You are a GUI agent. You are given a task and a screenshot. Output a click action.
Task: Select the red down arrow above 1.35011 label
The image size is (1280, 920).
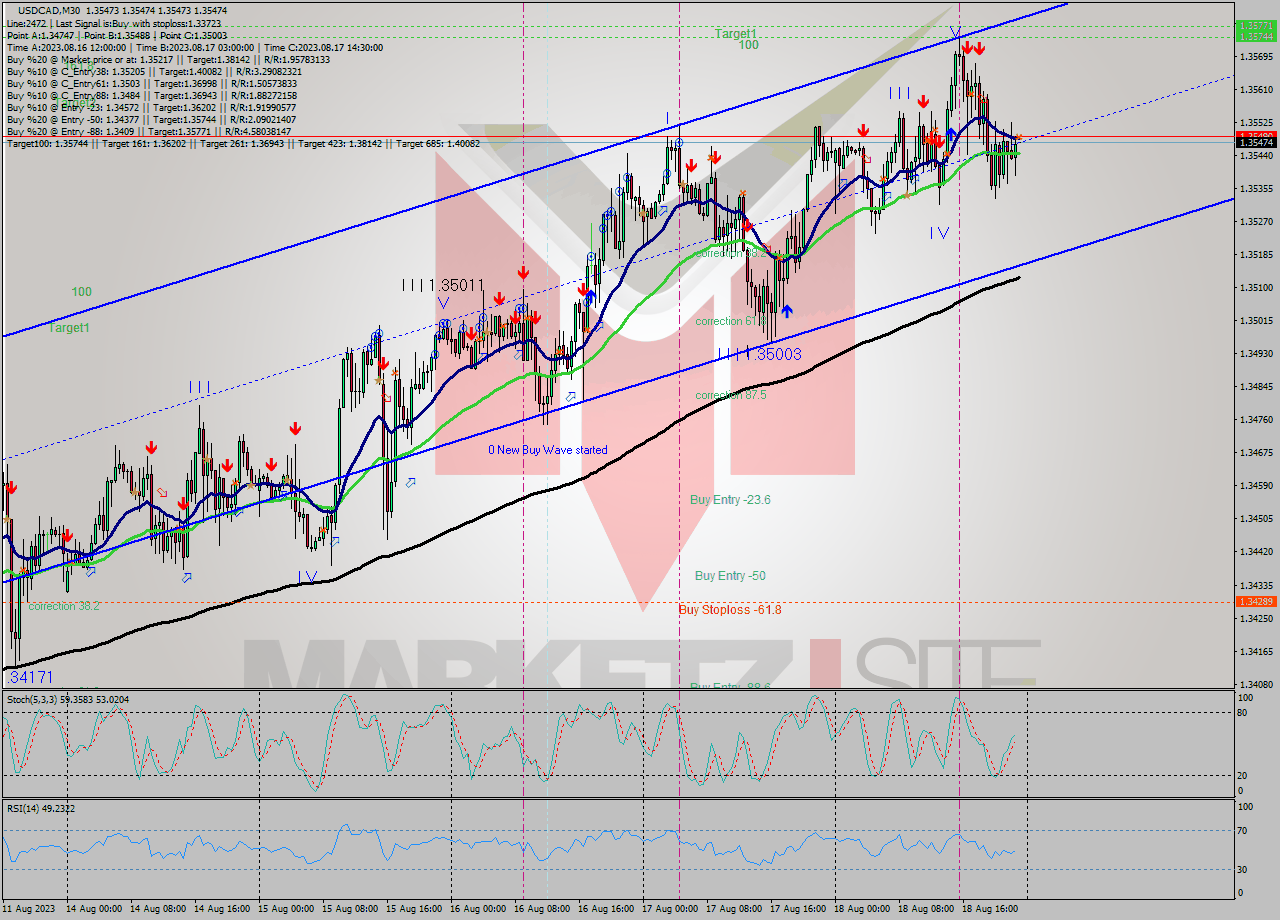pyautogui.click(x=522, y=271)
